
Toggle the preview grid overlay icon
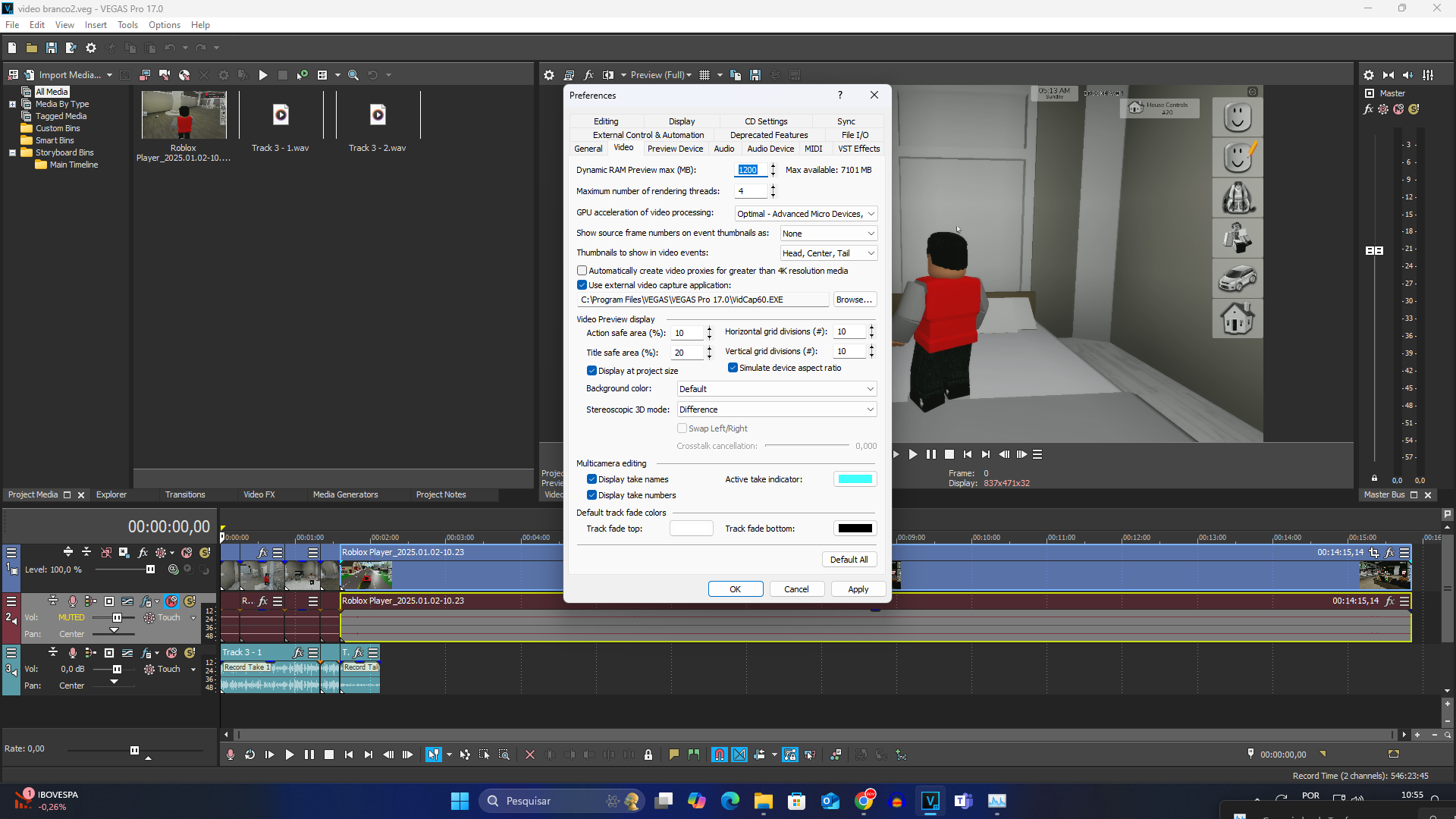pyautogui.click(x=704, y=75)
